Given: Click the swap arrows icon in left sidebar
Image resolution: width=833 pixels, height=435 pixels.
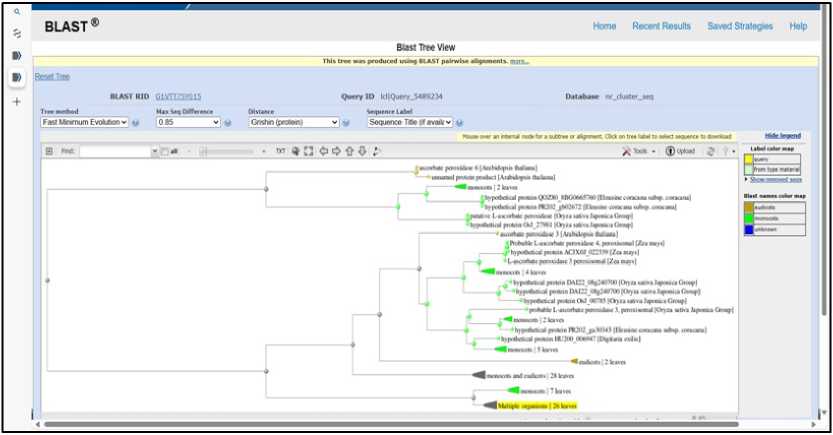Looking at the screenshot, I should 17,33.
